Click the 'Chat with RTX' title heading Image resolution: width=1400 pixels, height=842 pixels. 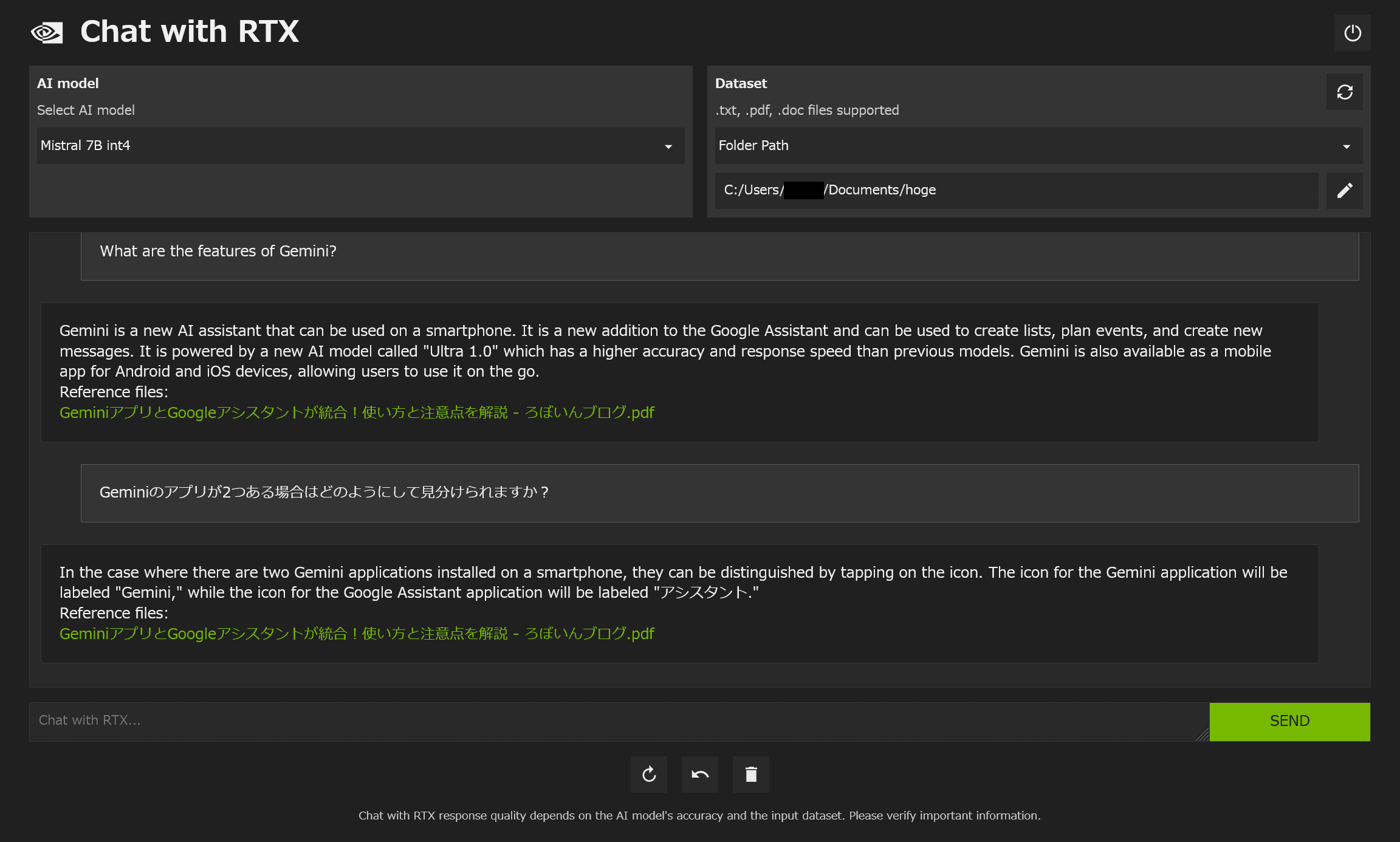pos(190,32)
